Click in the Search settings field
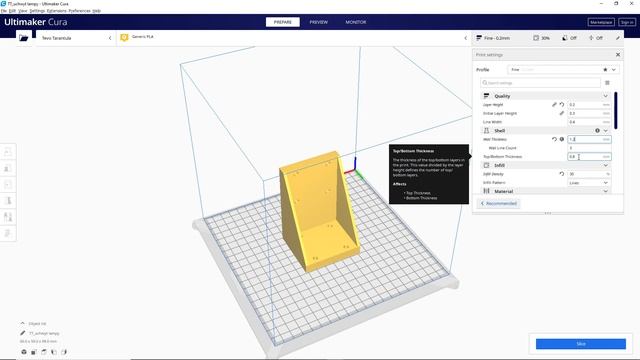 point(540,83)
